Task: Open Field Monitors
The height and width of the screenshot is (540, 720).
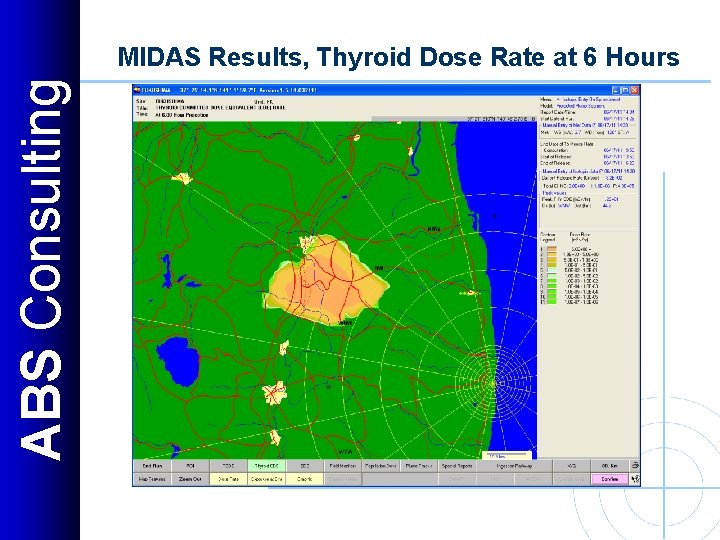Action: click(343, 466)
